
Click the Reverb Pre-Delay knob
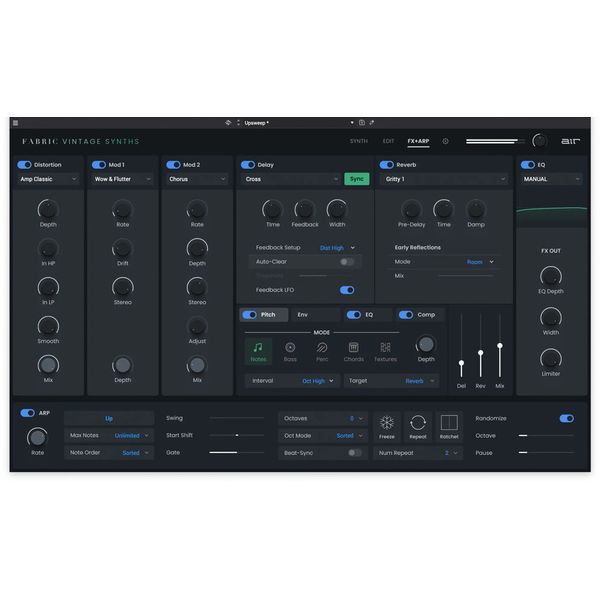coord(411,210)
